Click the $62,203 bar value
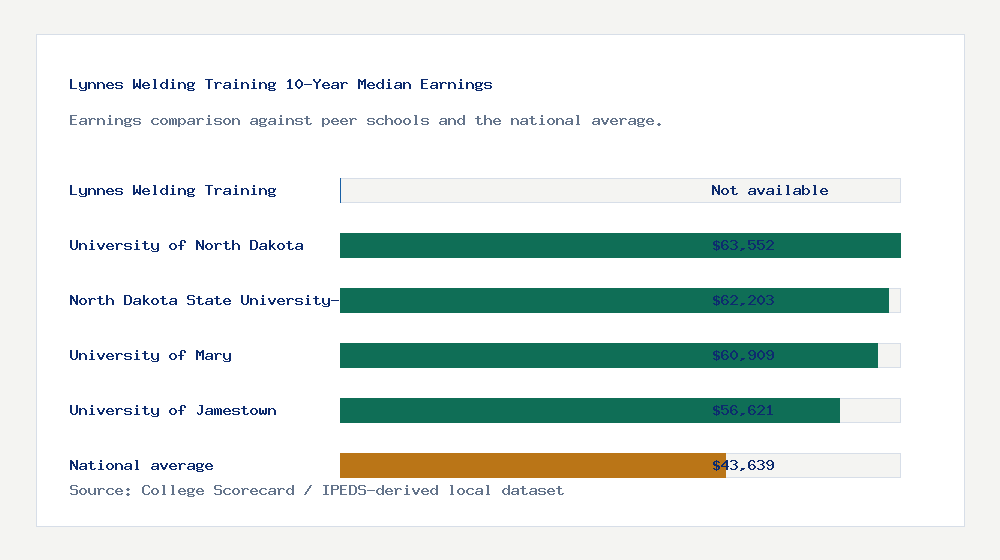 click(x=743, y=300)
